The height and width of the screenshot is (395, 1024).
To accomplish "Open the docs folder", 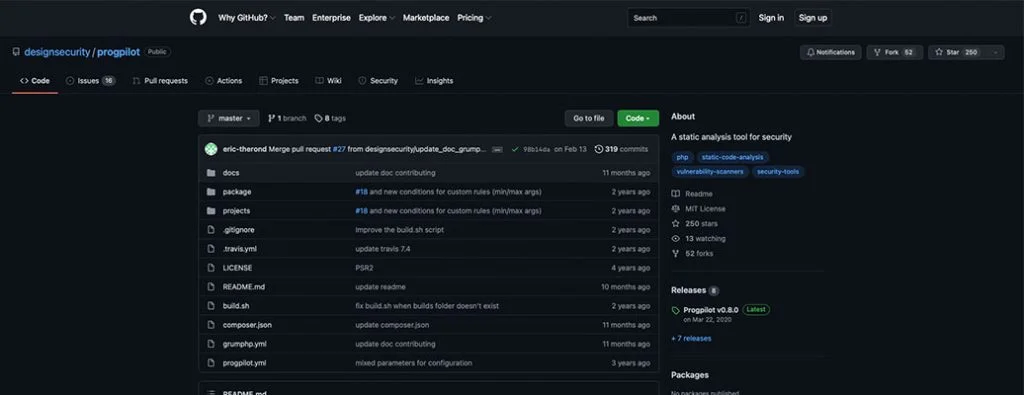I will [x=231, y=173].
